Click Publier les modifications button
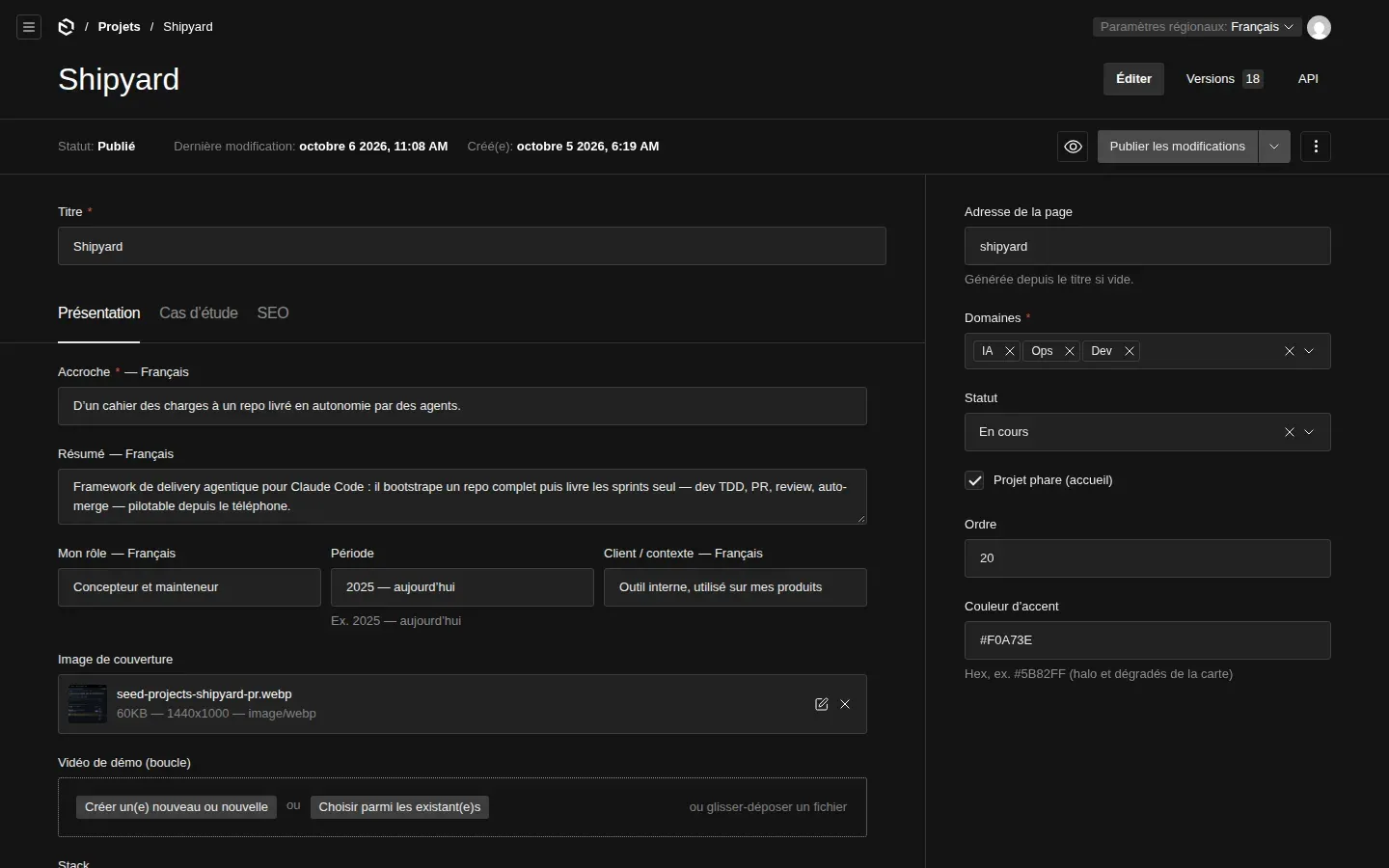The width and height of the screenshot is (1389, 868). [1178, 147]
